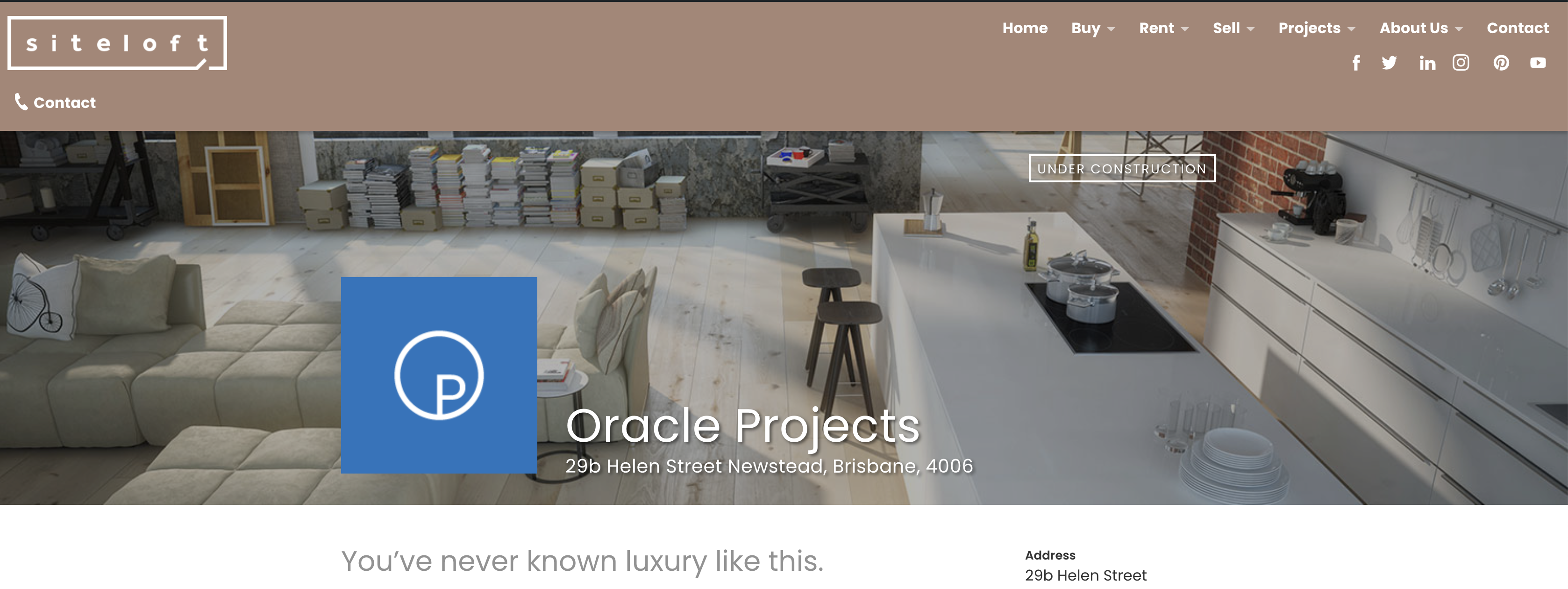Image resolution: width=1568 pixels, height=589 pixels.
Task: Click the Contact link below the logo
Action: tap(64, 102)
